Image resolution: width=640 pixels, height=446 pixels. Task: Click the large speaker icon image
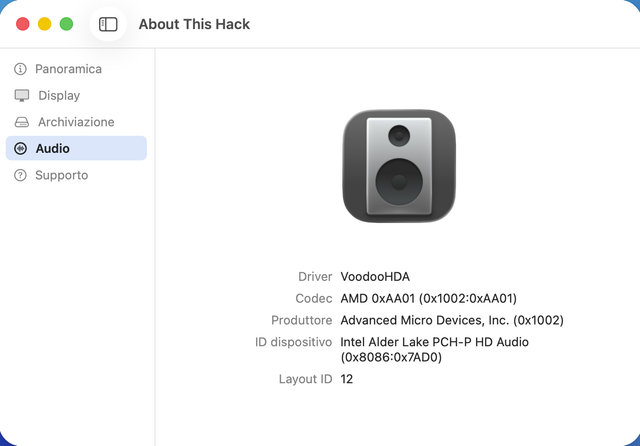(x=399, y=166)
